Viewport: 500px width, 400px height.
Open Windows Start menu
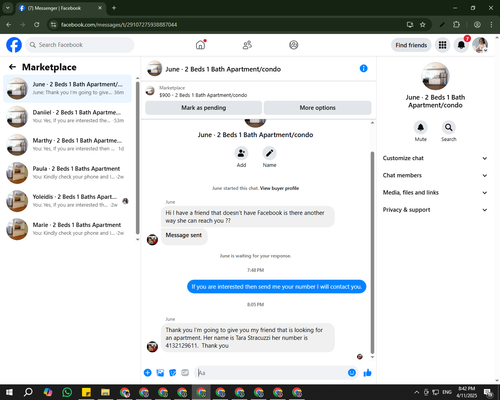tap(9, 392)
